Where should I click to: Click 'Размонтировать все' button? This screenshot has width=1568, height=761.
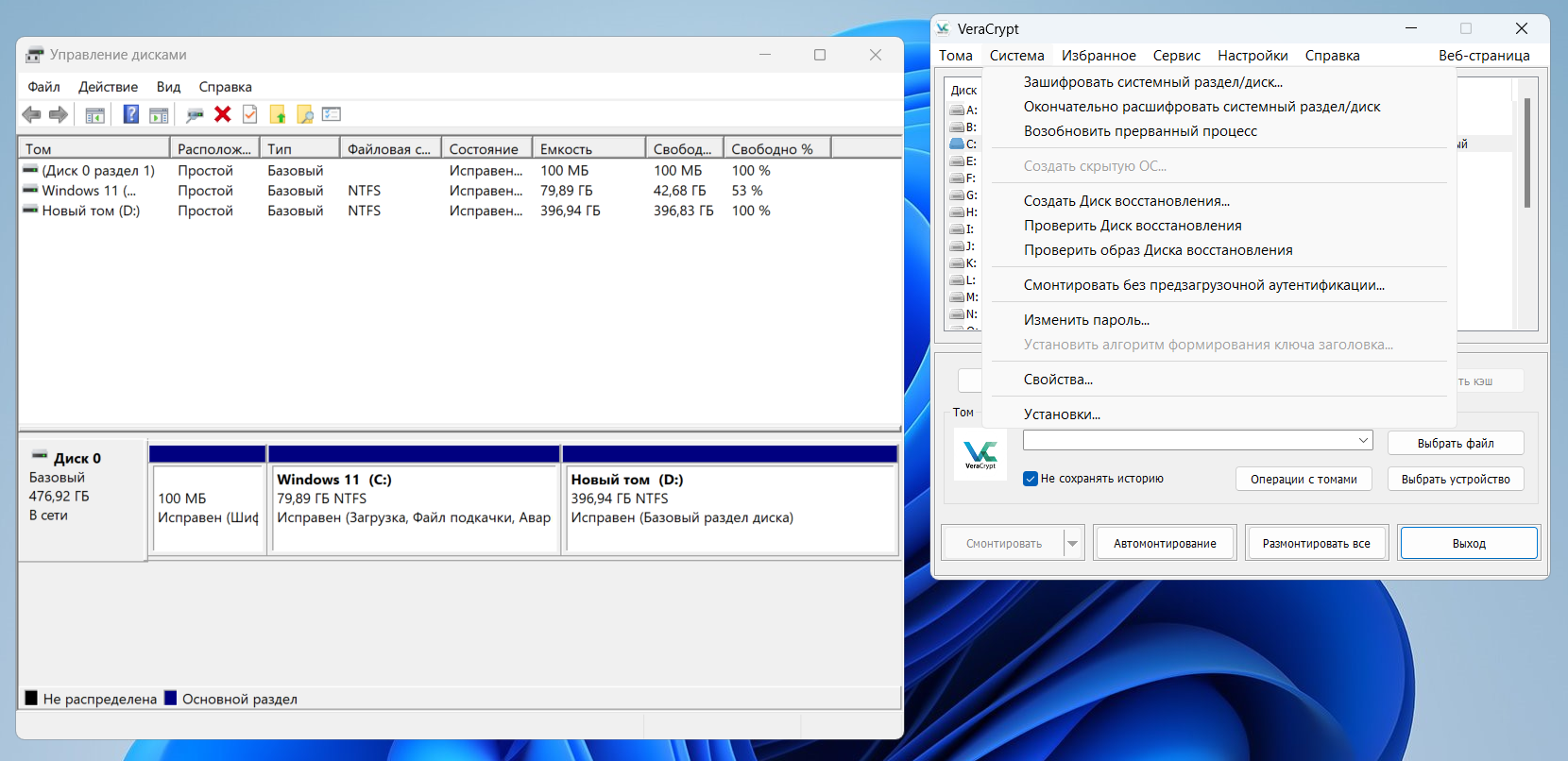coord(1316,544)
